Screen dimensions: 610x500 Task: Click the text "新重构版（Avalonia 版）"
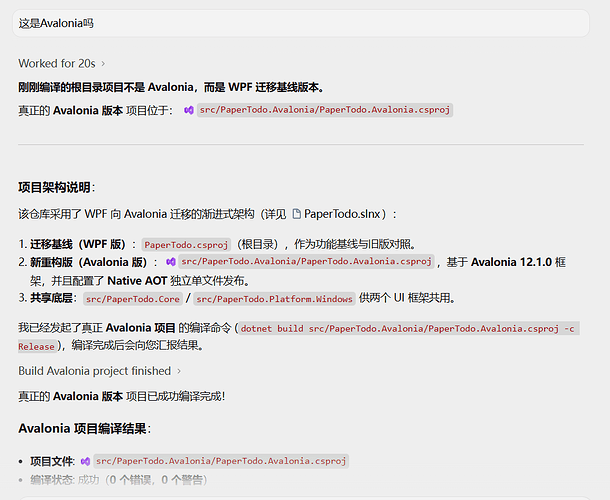pyautogui.click(x=89, y=262)
